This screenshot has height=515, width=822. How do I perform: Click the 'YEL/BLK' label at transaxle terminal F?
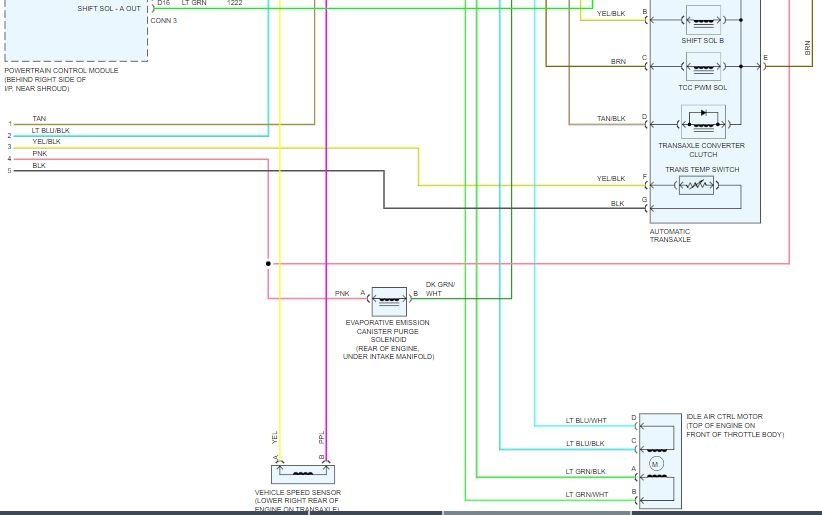pyautogui.click(x=611, y=179)
